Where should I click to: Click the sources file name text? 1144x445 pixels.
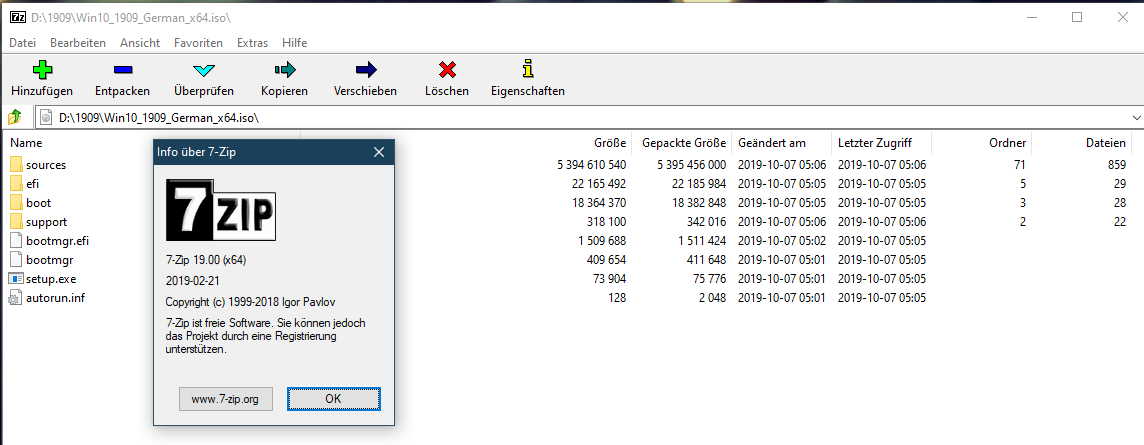(x=46, y=165)
